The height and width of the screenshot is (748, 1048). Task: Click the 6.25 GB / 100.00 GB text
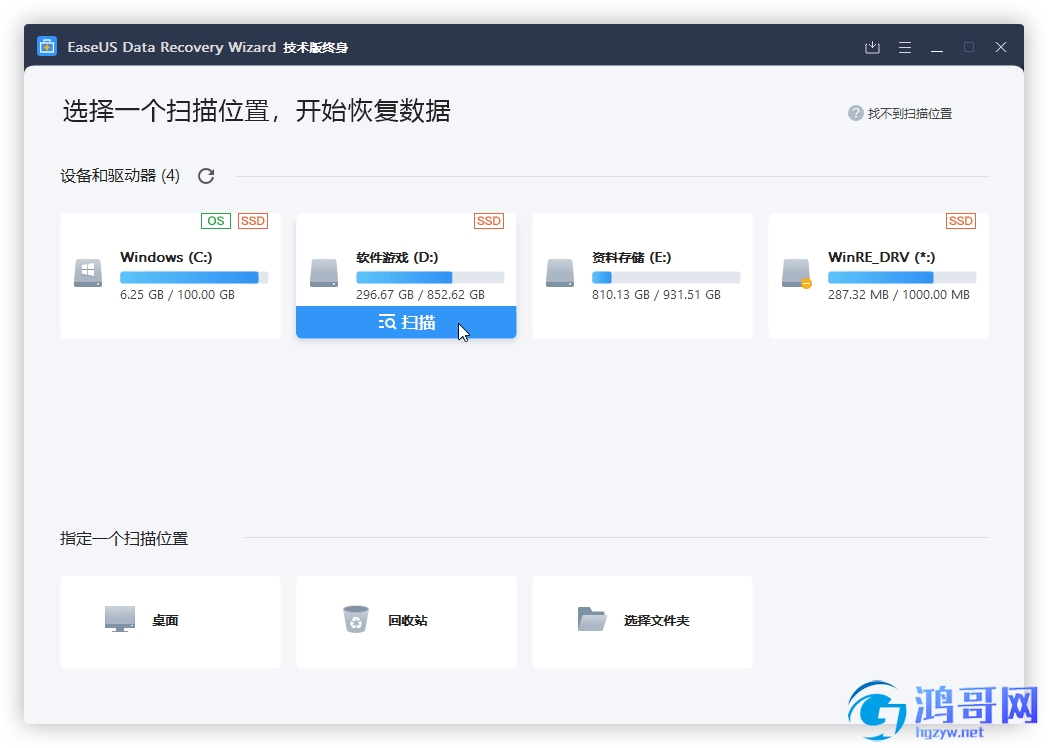(x=177, y=295)
